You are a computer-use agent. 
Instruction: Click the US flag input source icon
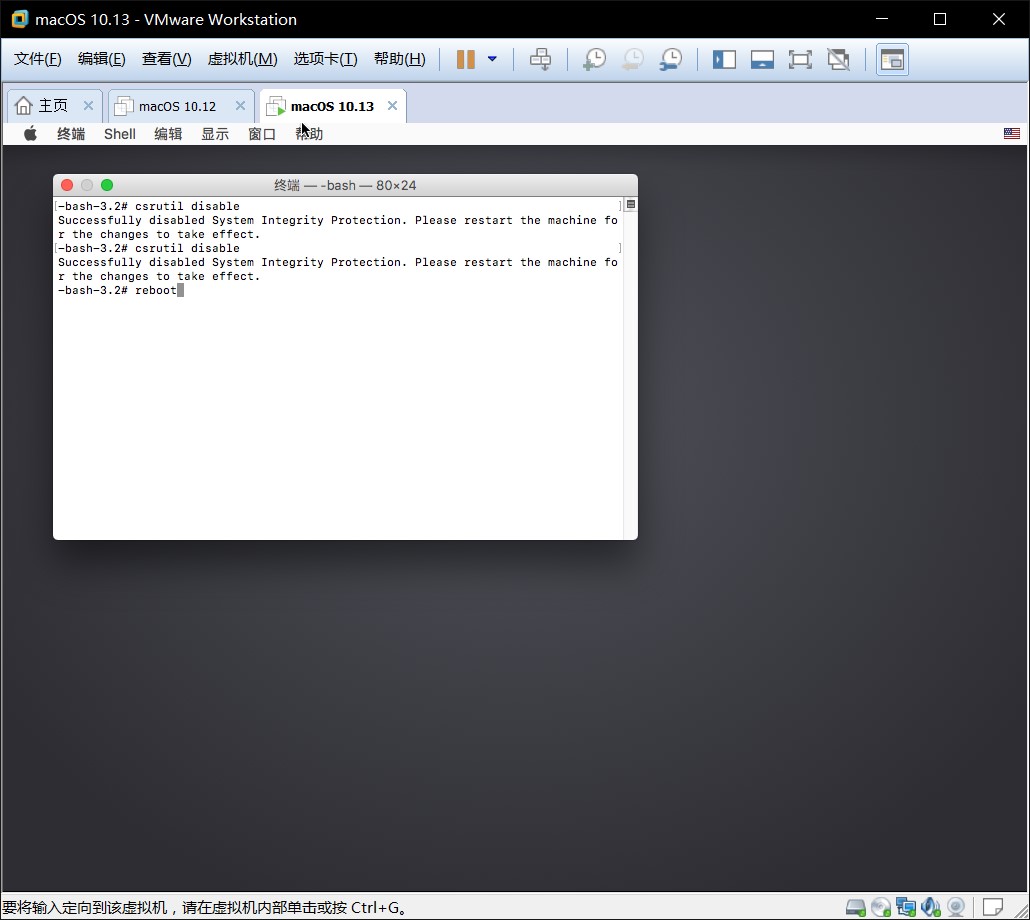pyautogui.click(x=1012, y=134)
